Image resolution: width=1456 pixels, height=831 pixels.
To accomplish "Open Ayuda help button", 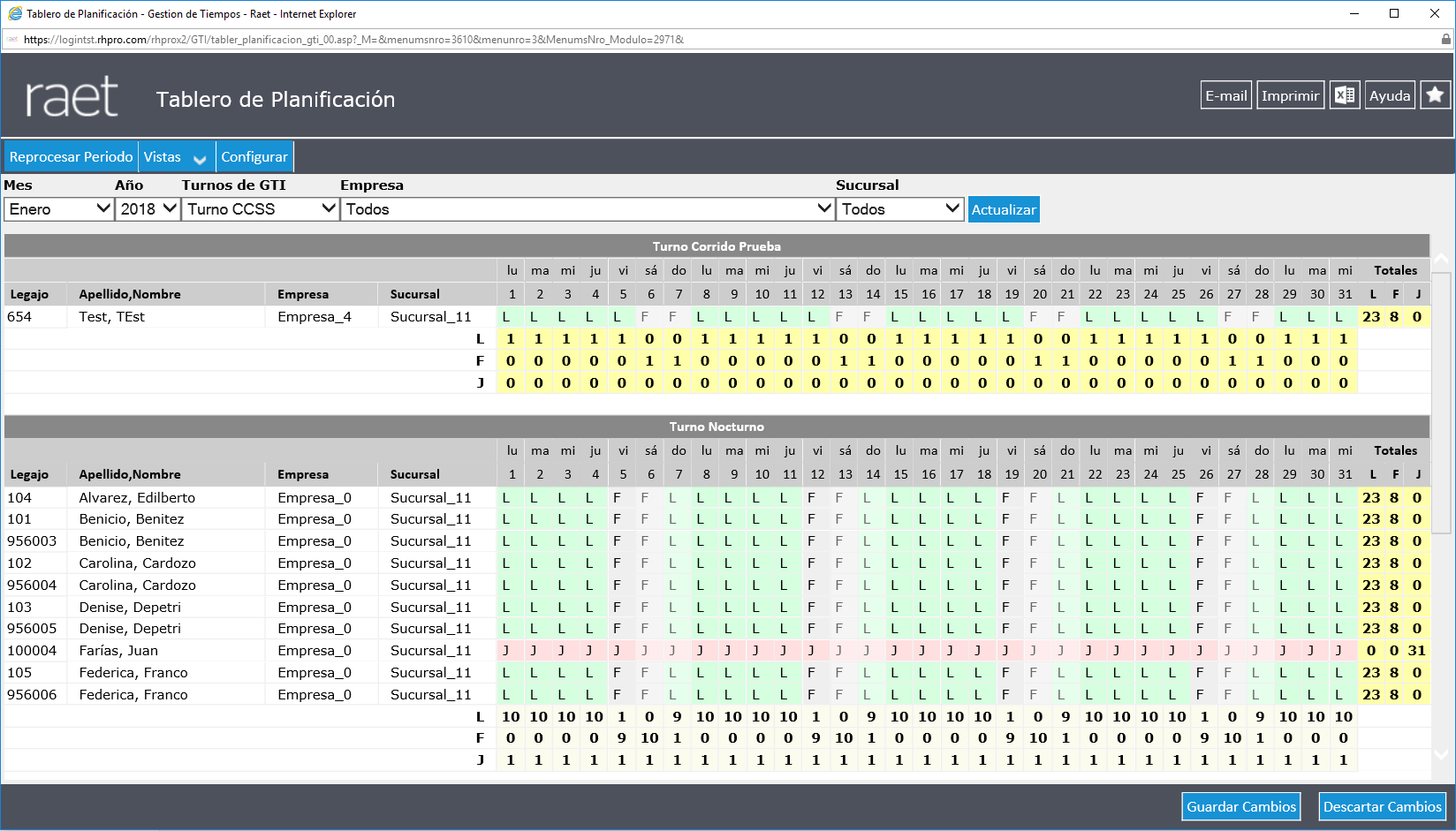I will click(1390, 95).
